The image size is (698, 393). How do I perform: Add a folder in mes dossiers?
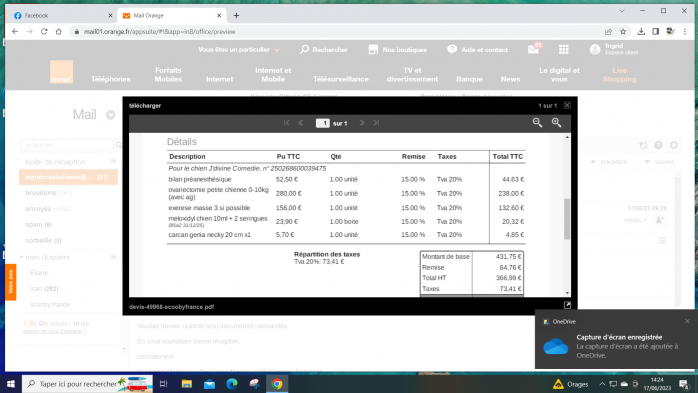coord(113,257)
